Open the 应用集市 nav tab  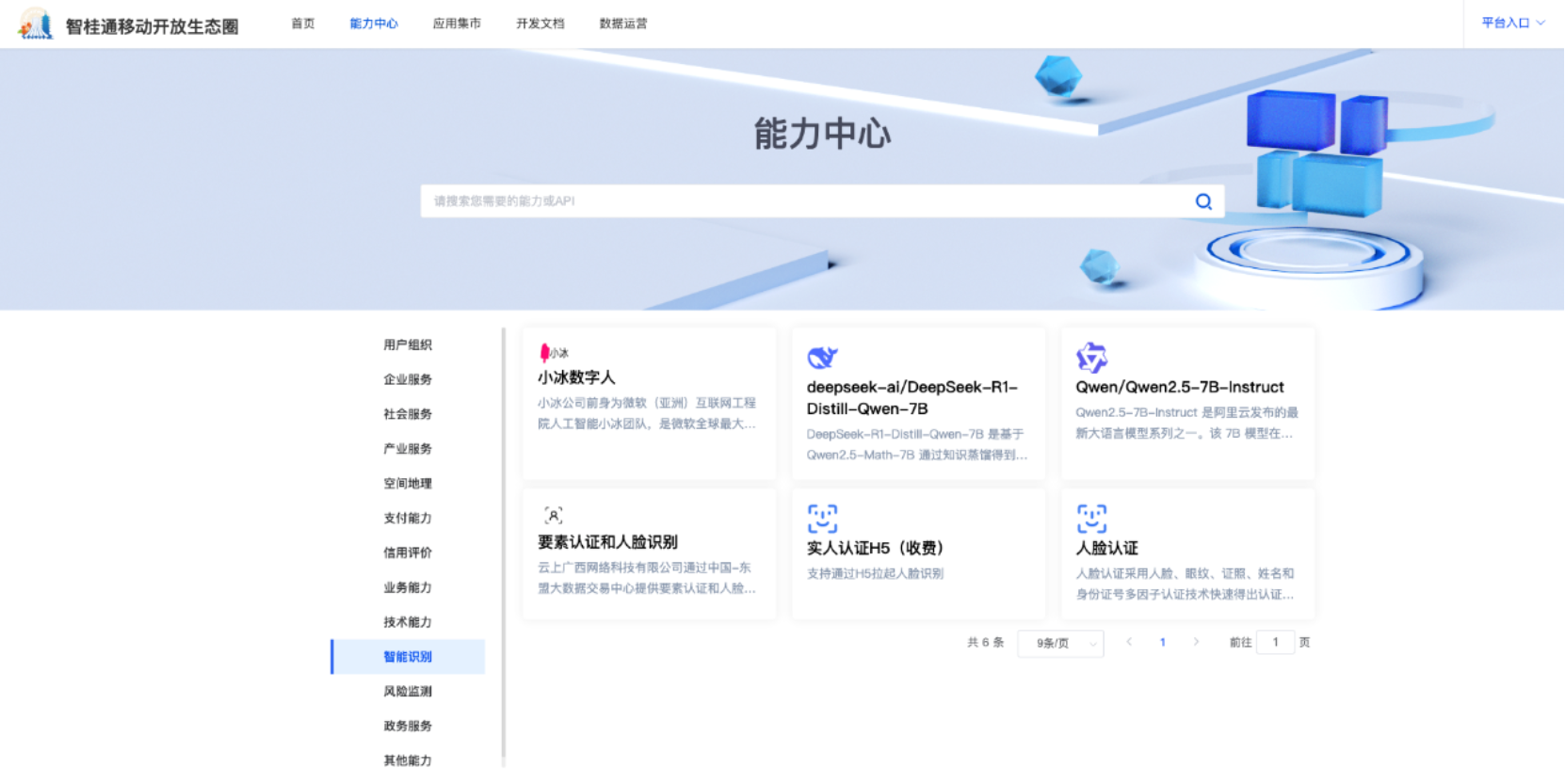pos(457,24)
